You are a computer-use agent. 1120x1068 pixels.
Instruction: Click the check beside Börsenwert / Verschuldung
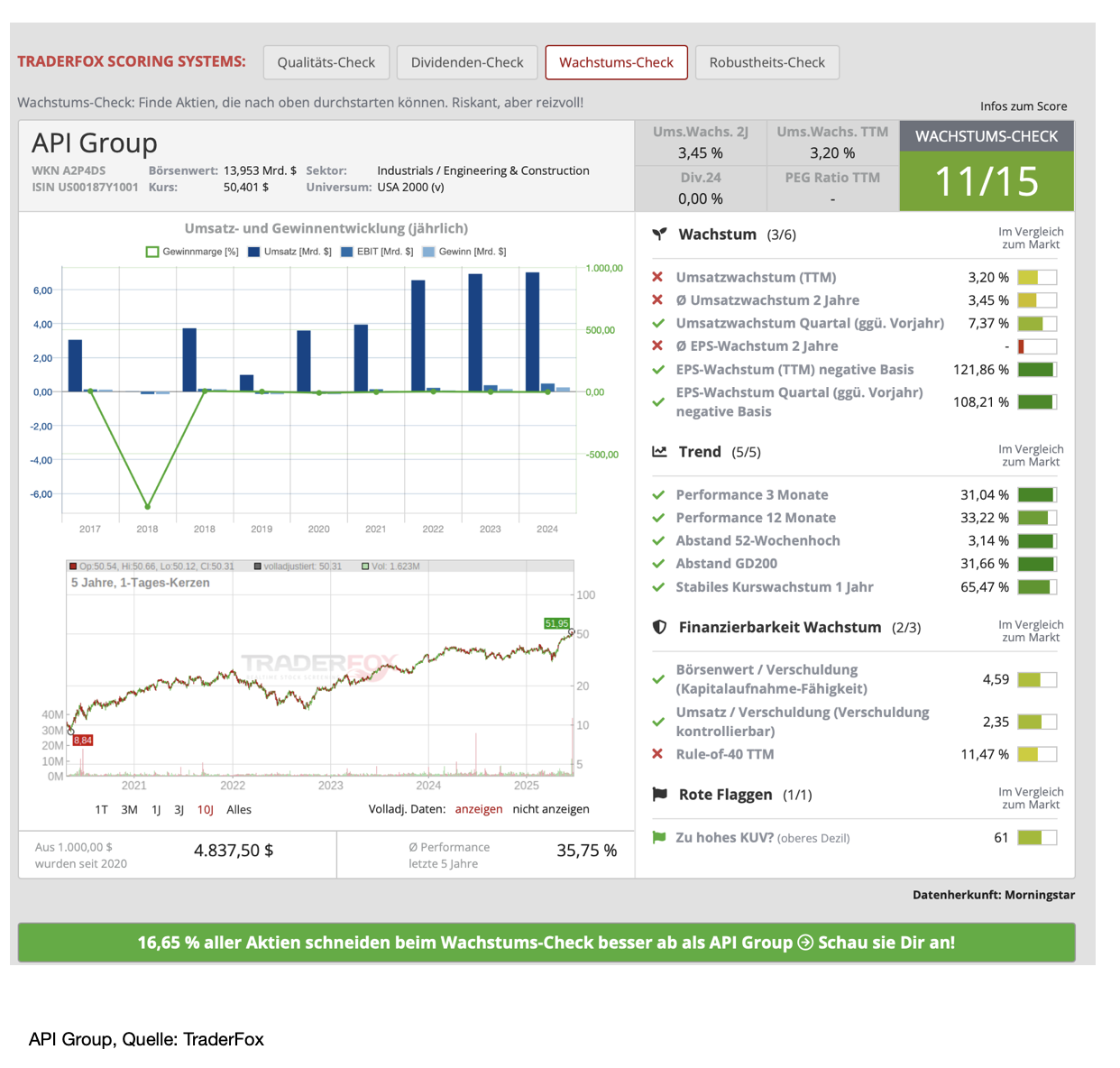coord(658,679)
